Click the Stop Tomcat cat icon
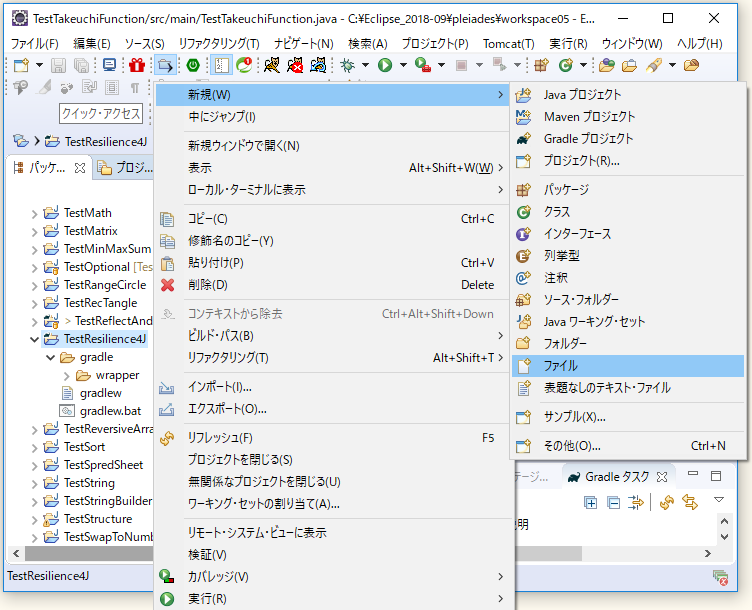This screenshot has height=610, width=752. pos(295,65)
